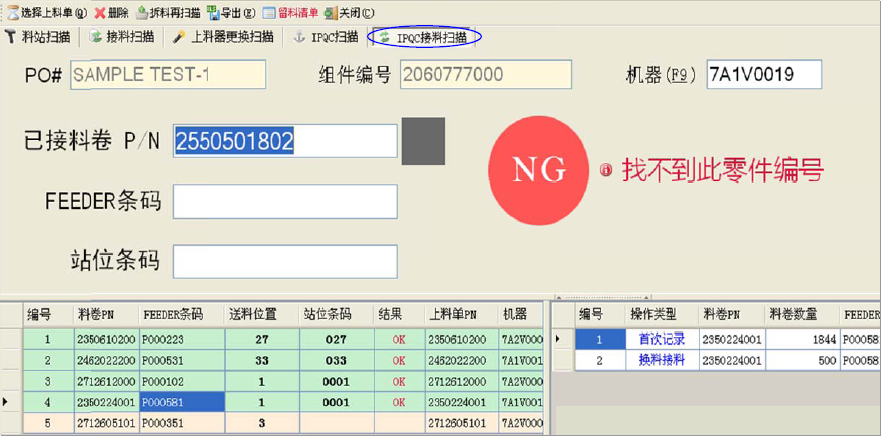Click the gray square beside the P/N field

(423, 141)
